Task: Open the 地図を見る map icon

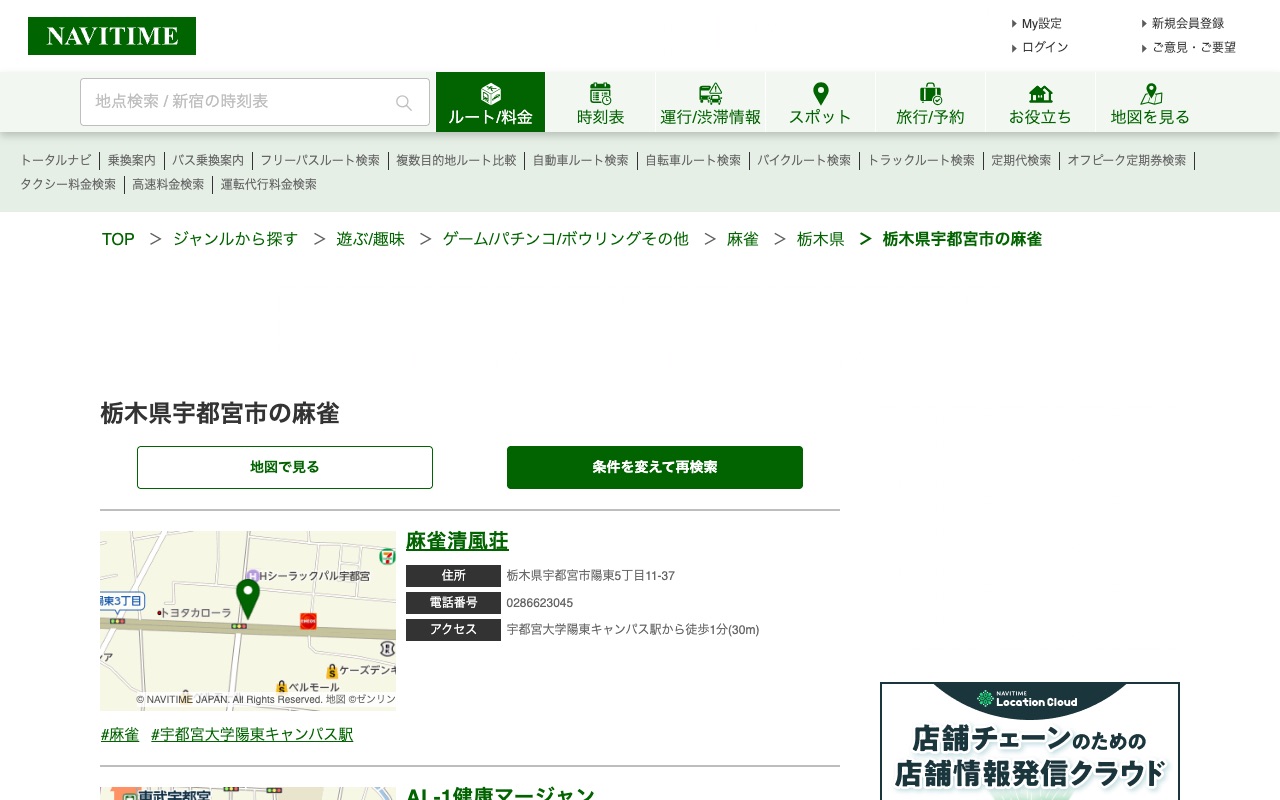Action: pyautogui.click(x=1150, y=92)
